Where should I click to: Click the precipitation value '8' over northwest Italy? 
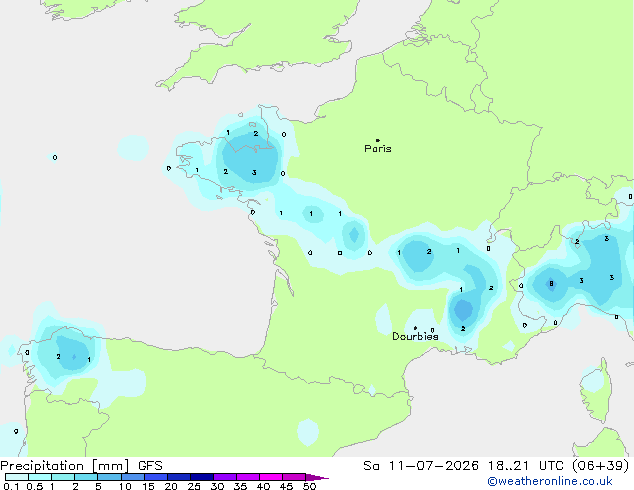point(551,284)
